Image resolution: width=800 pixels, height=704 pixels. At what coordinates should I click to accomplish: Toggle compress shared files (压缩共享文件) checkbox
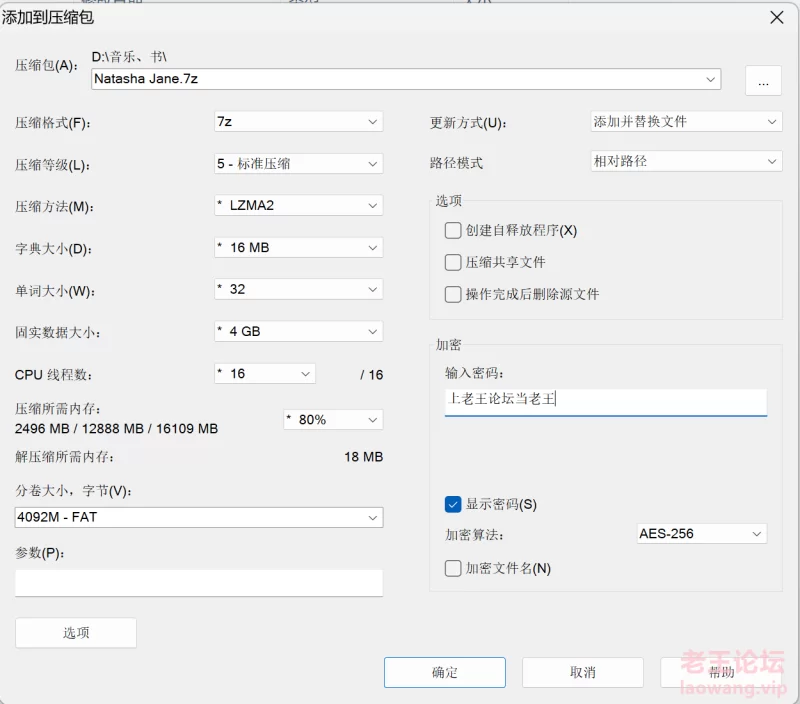pyautogui.click(x=453, y=263)
